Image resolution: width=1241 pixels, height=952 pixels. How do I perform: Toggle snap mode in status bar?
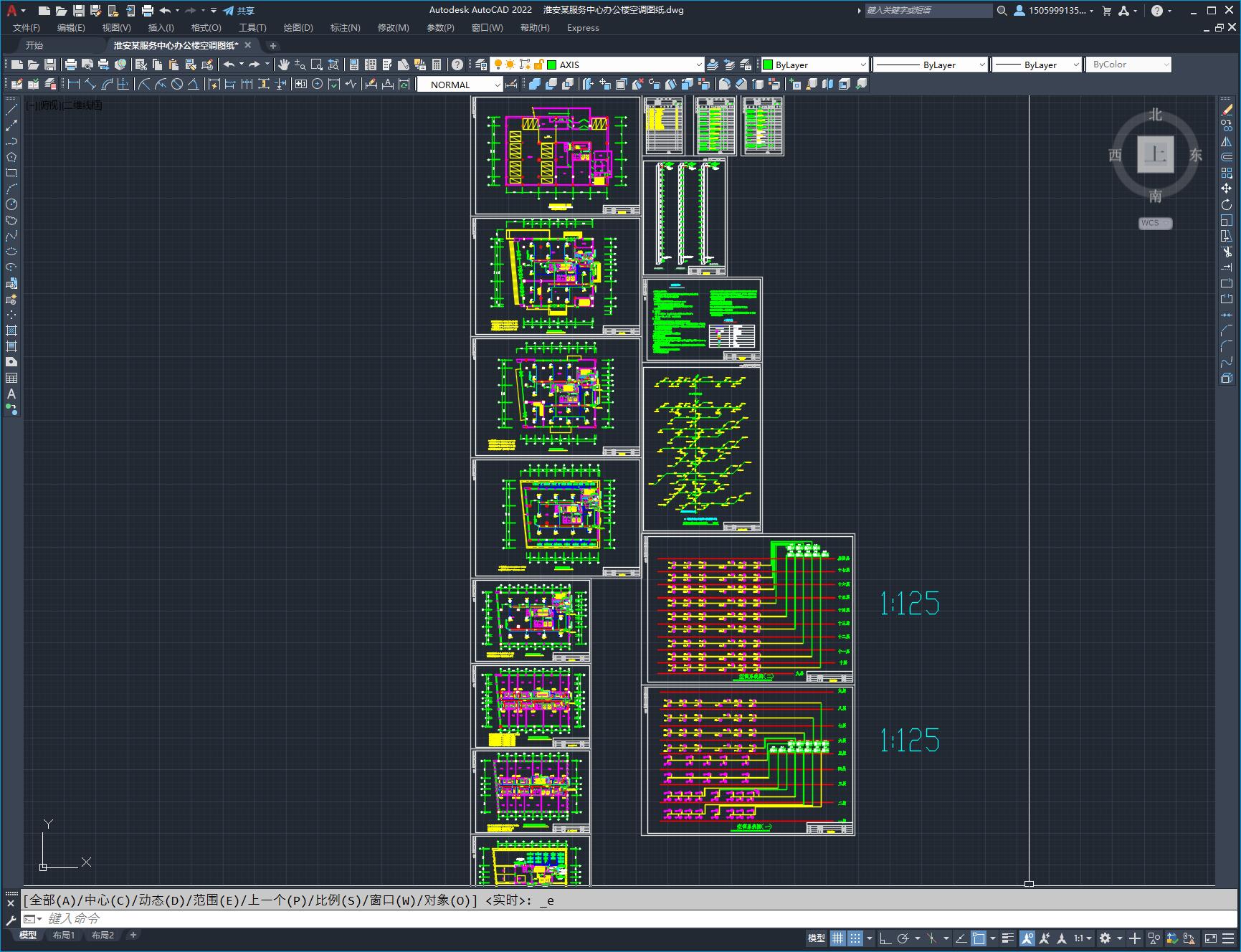[855, 938]
